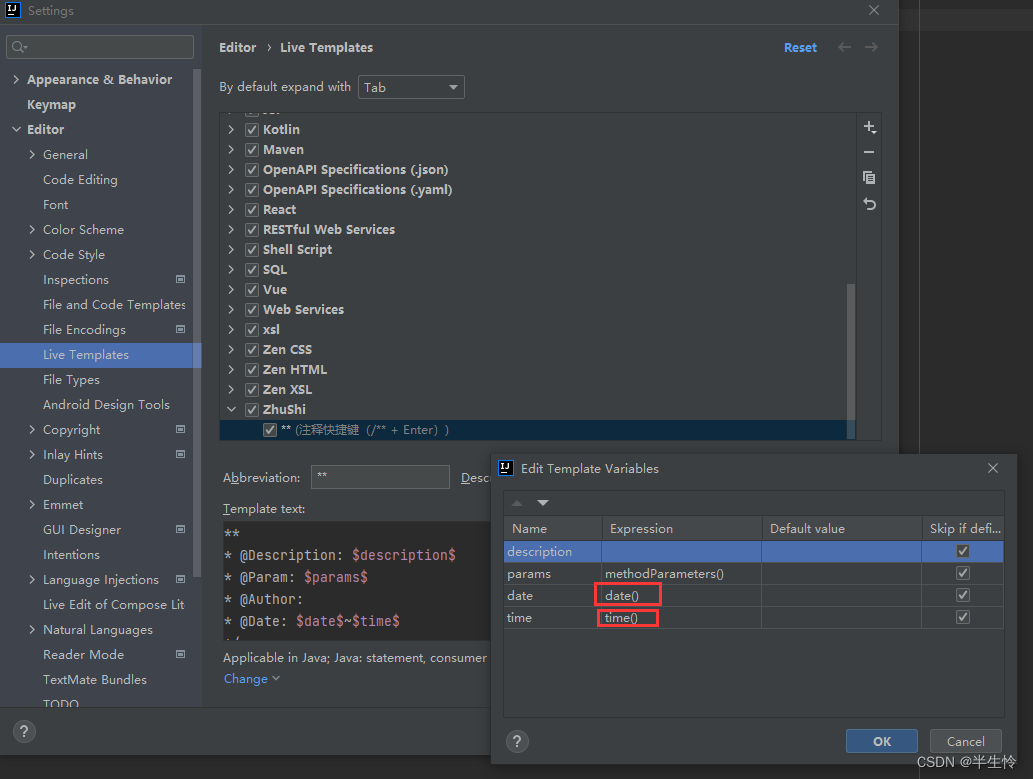The width and height of the screenshot is (1033, 779).
Task: Toggle Skip if defined for date variable
Action: tap(963, 595)
